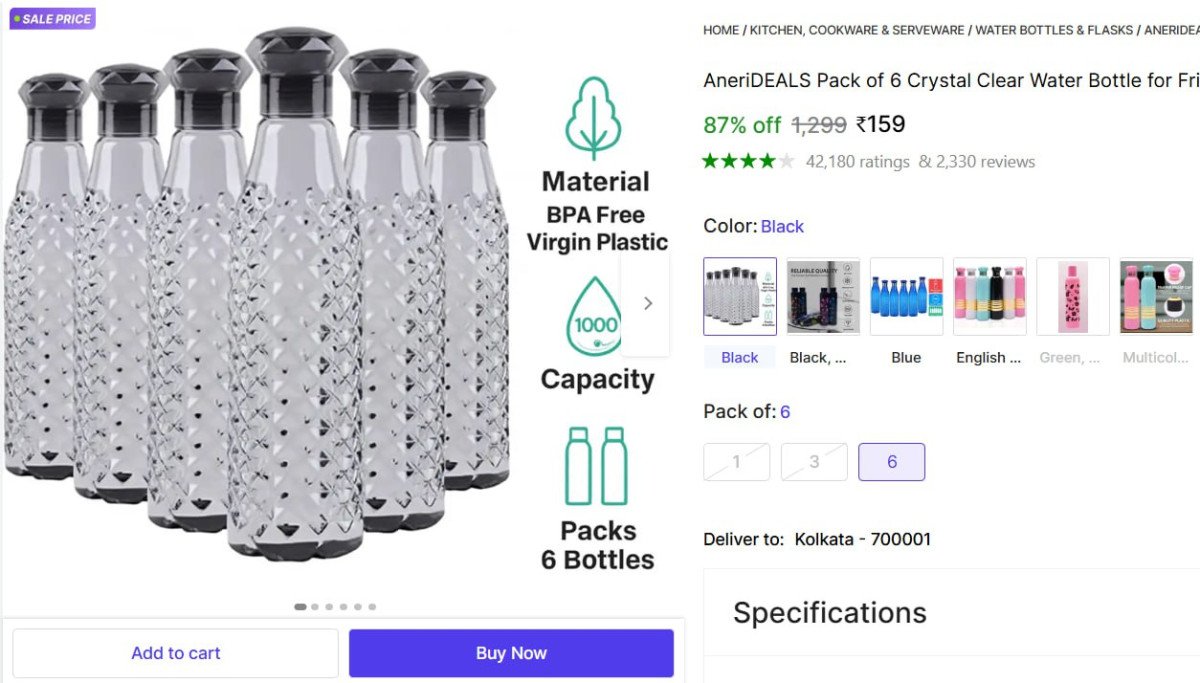Go to Kitchen, Cookware & Serveware breadcrumb
This screenshot has width=1200, height=683.
click(x=857, y=30)
